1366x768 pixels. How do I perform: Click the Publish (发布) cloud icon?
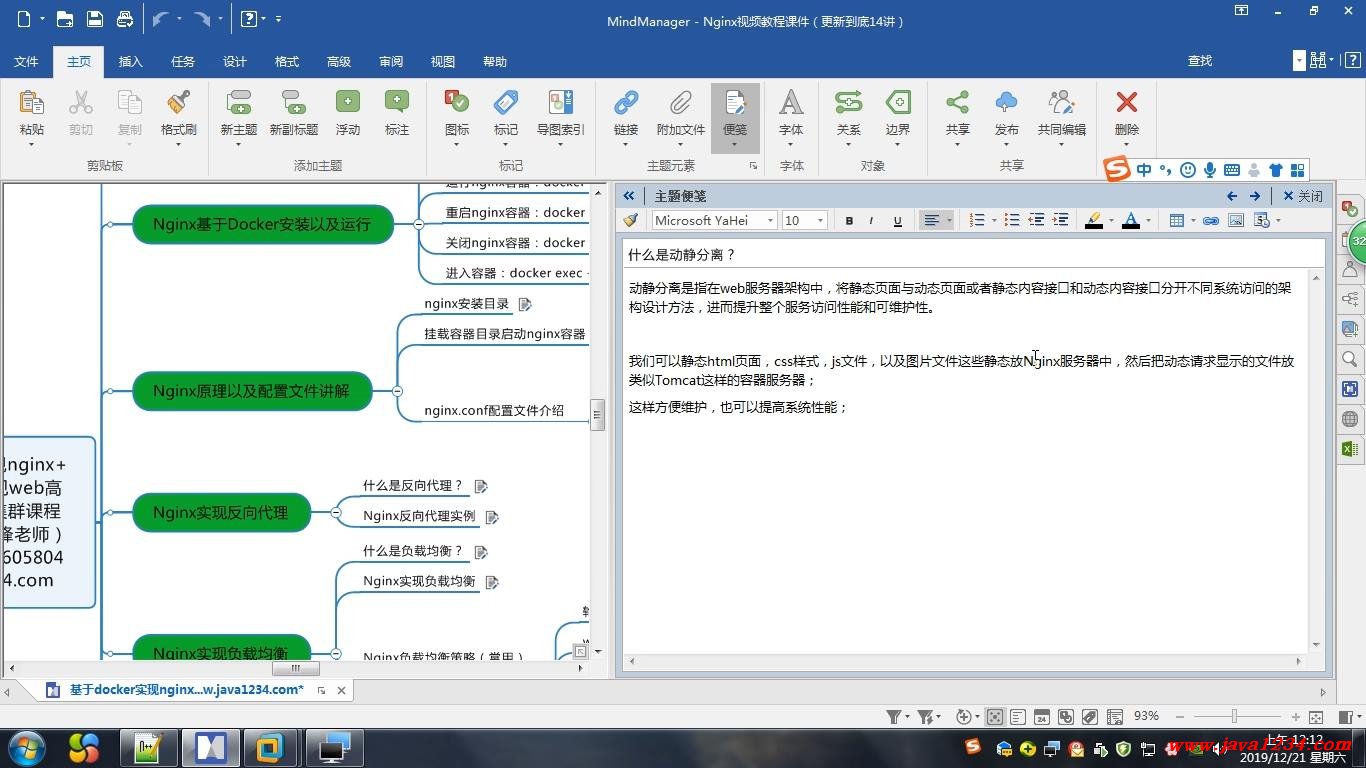(x=1007, y=103)
